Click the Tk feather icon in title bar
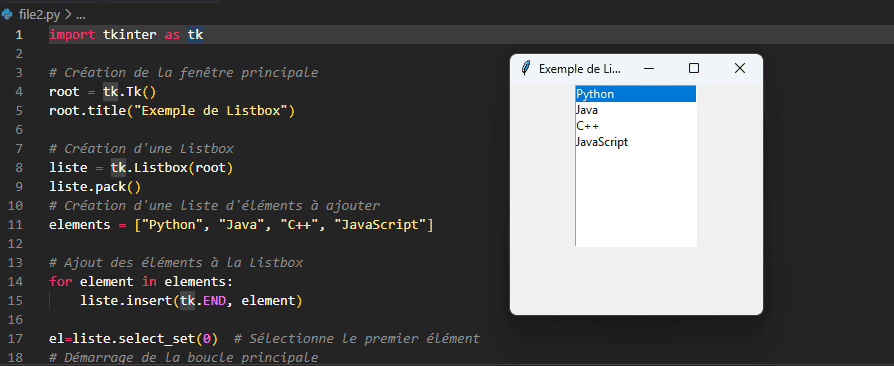This screenshot has width=894, height=366. click(526, 68)
